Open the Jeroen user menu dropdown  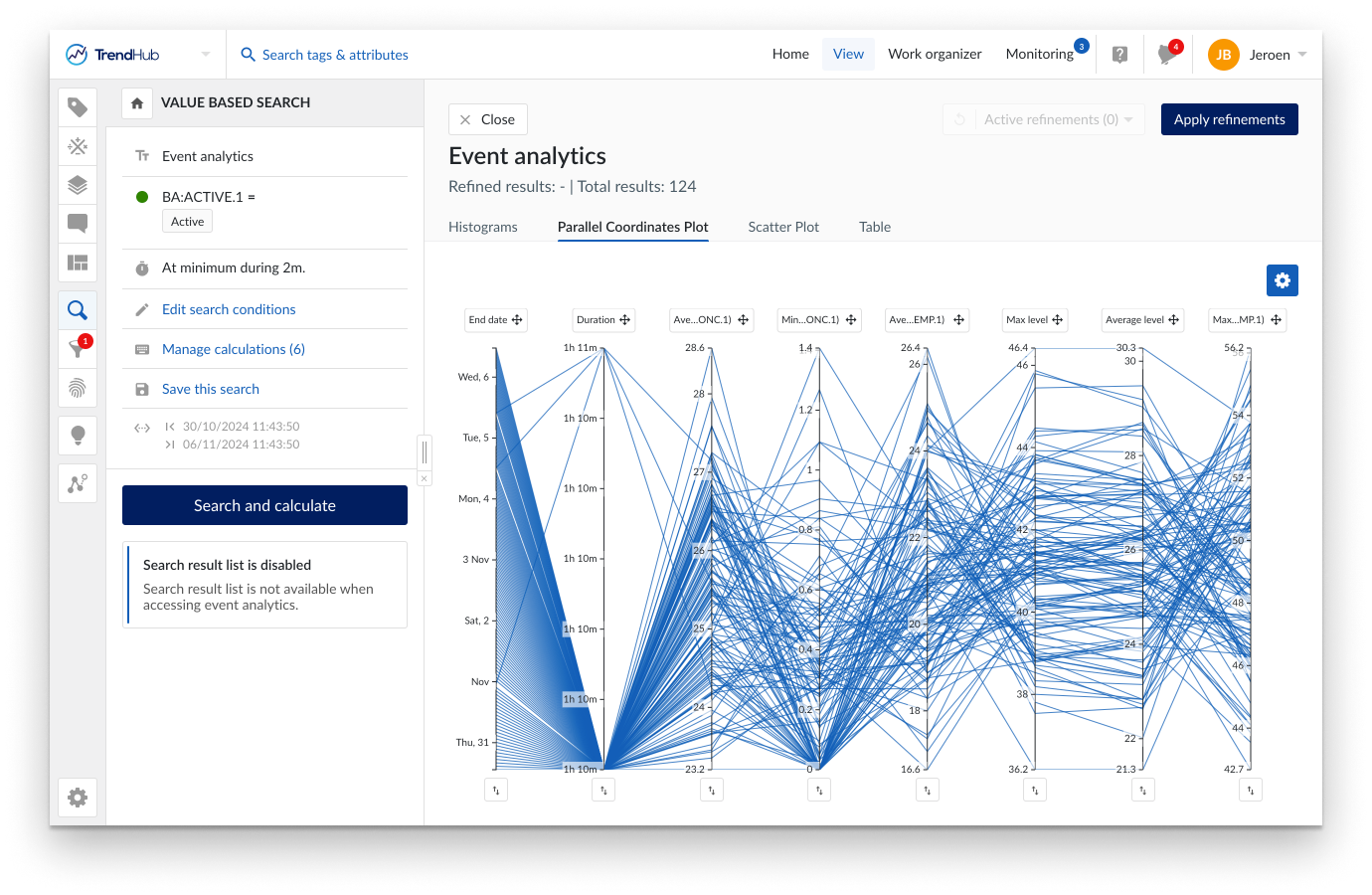point(1302,55)
